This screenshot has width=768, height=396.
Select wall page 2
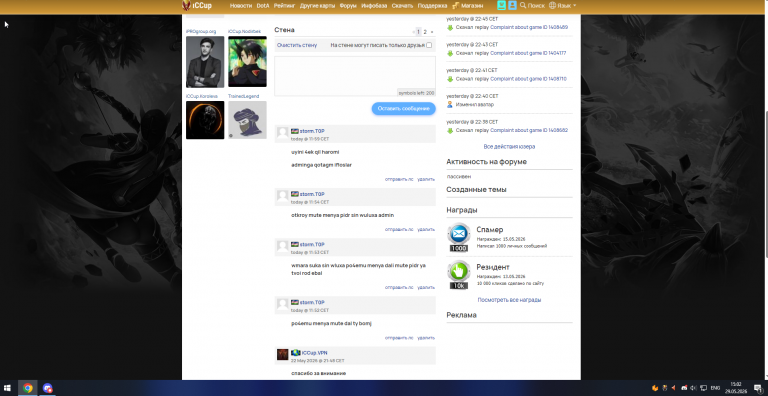tap(425, 32)
